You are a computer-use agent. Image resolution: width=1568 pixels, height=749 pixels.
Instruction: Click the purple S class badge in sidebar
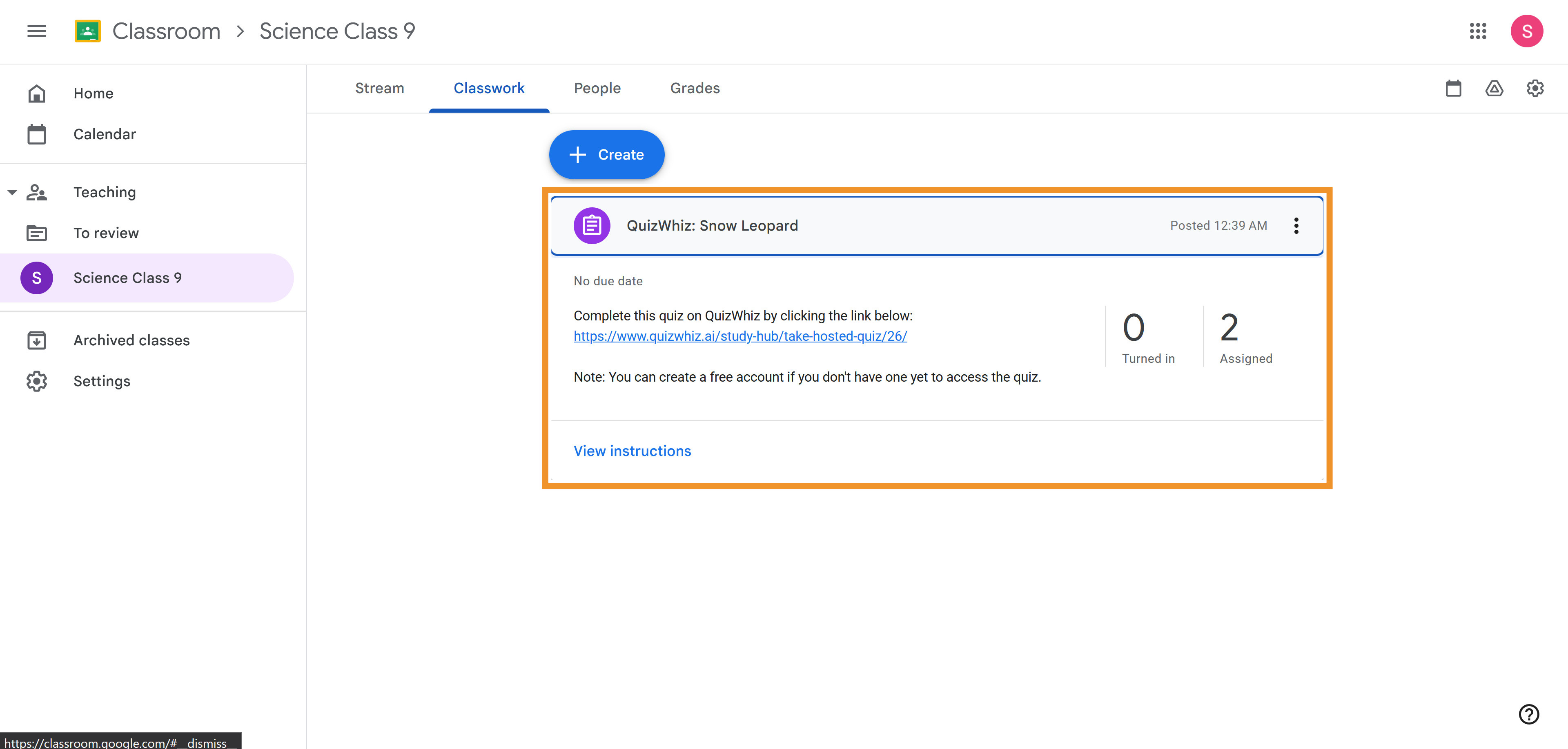[x=36, y=278]
